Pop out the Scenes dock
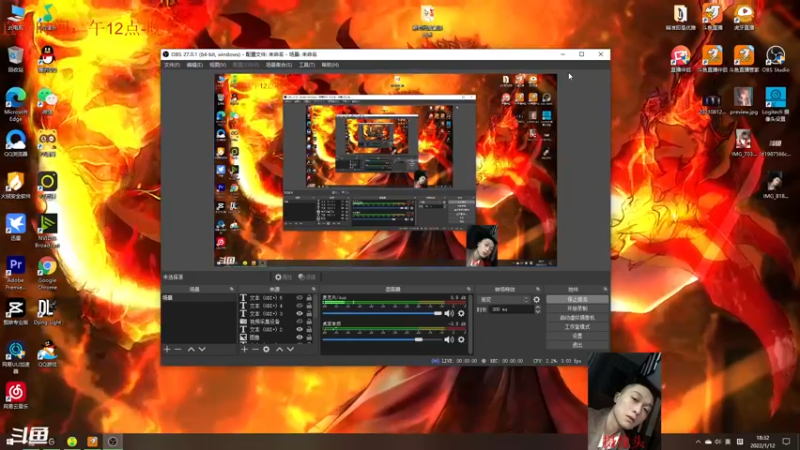800x450 pixels. click(x=232, y=289)
